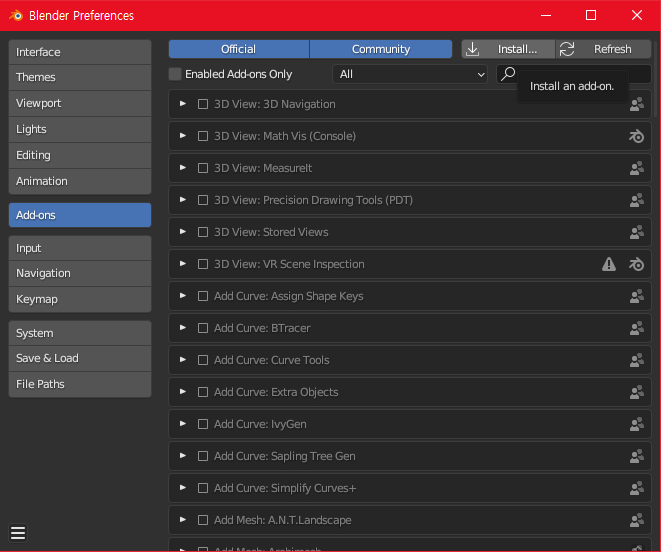The width and height of the screenshot is (661, 552).
Task: Click community icon on Simplify Curves+ row
Action: click(x=637, y=488)
